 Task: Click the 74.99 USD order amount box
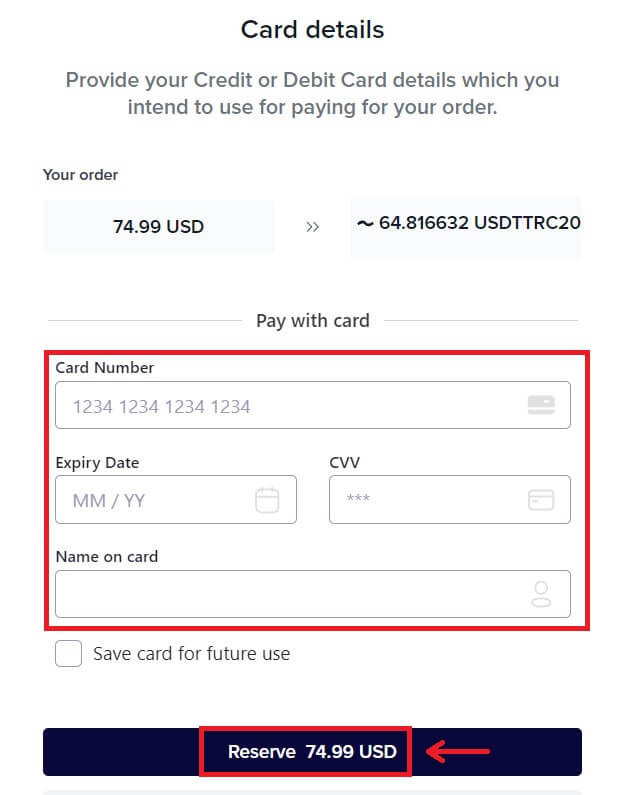point(159,227)
